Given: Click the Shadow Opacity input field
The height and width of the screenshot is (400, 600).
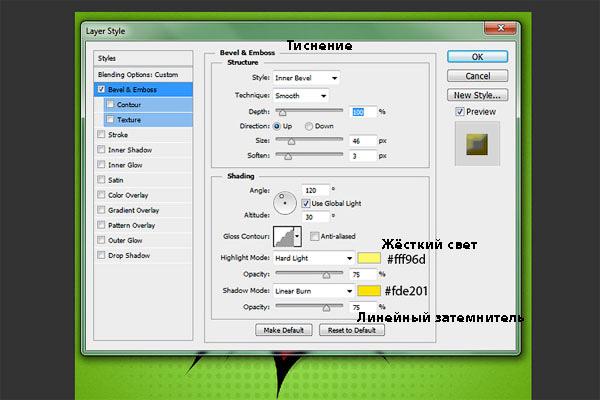Looking at the screenshot, I should [x=363, y=307].
